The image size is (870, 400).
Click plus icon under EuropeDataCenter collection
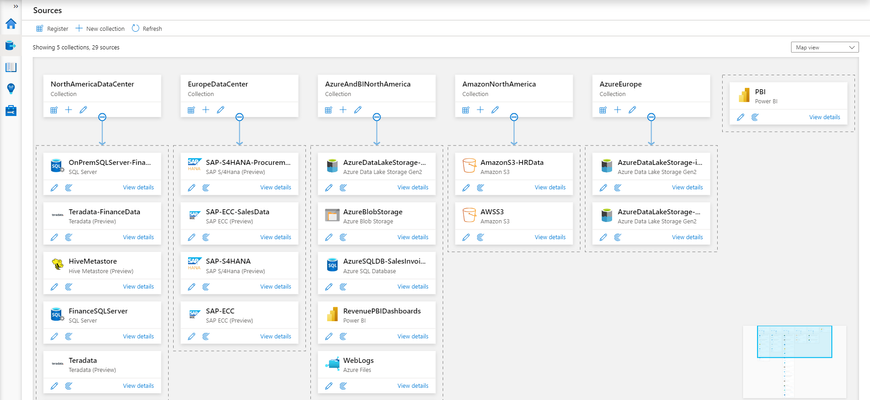[206, 110]
